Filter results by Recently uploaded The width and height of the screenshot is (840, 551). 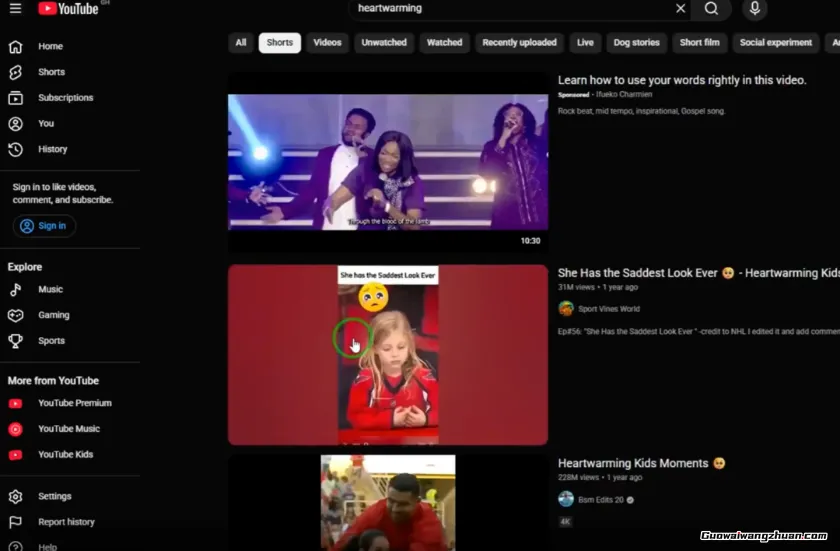(x=519, y=43)
